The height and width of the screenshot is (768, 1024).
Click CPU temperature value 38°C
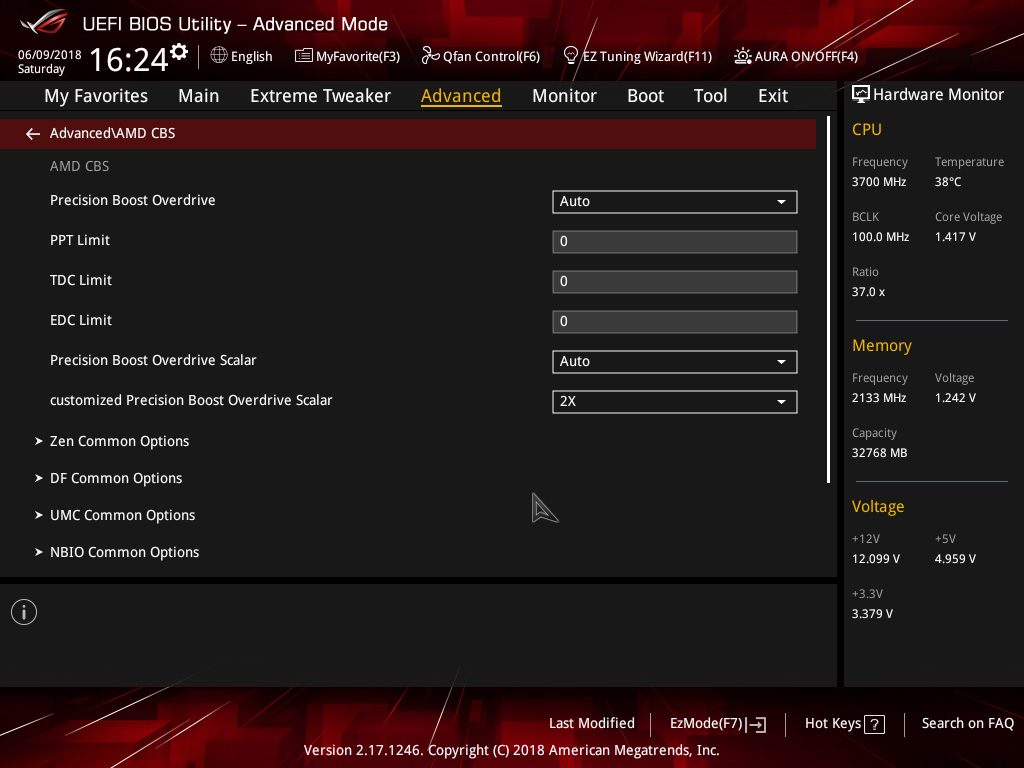pyautogui.click(x=948, y=182)
